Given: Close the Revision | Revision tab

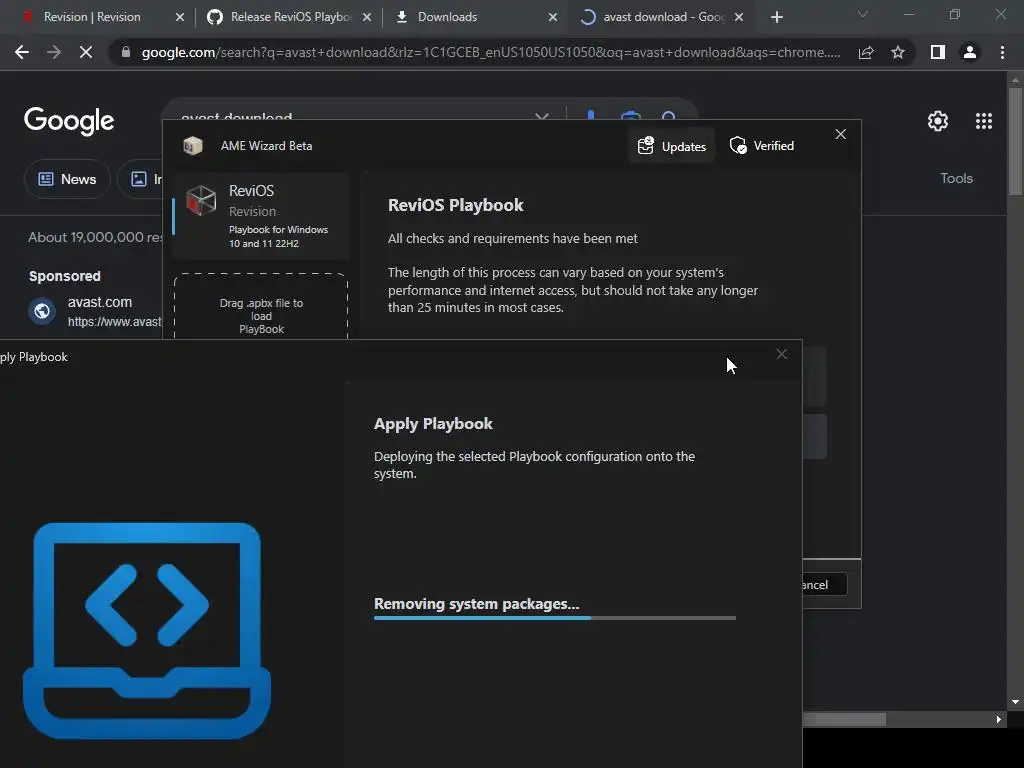Looking at the screenshot, I should coord(180,18).
